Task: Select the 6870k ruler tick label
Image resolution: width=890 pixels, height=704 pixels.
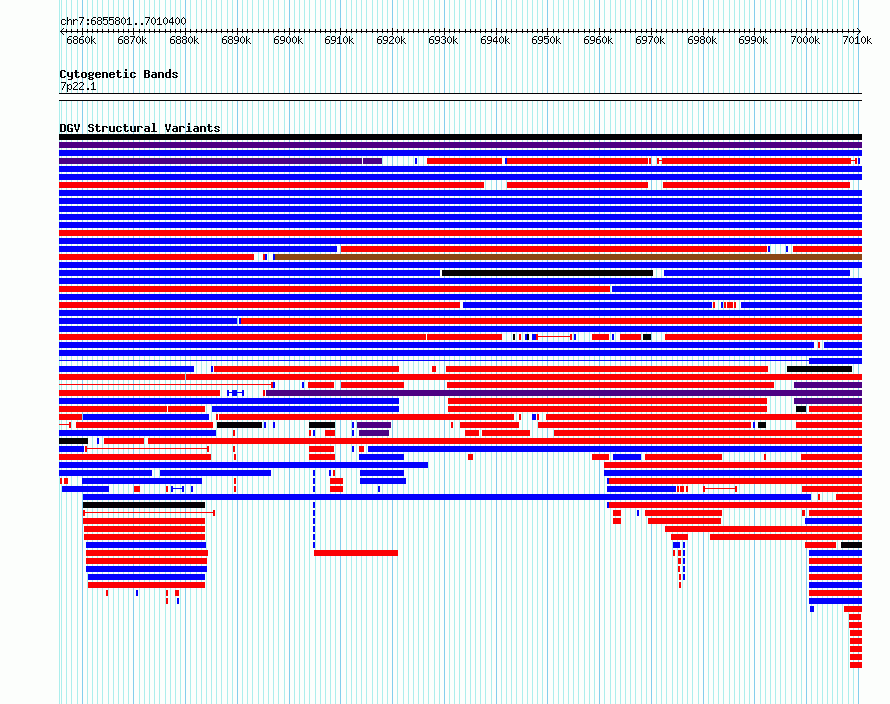Action: click(132, 40)
